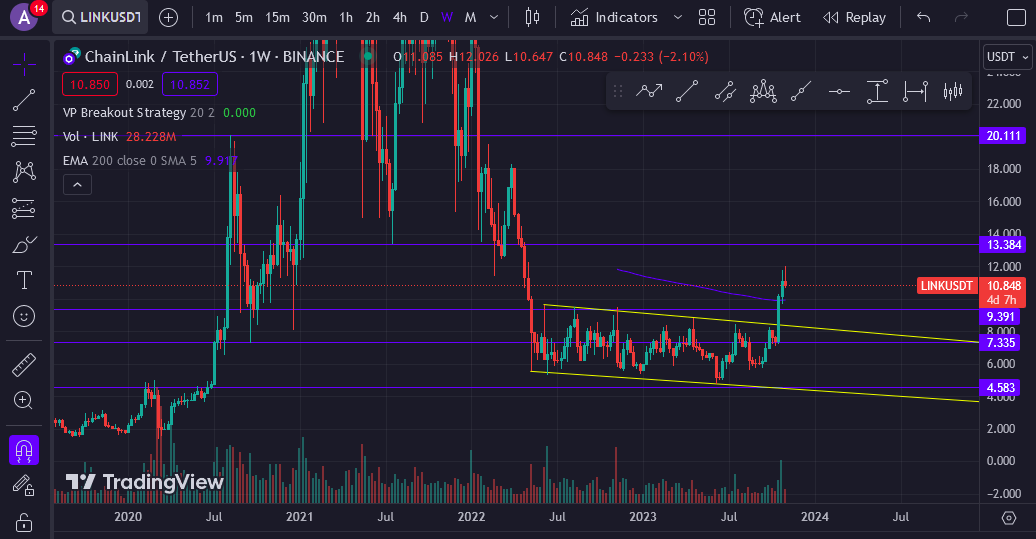The height and width of the screenshot is (539, 1036).
Task: Open the emoji icons tool
Action: pyautogui.click(x=24, y=316)
